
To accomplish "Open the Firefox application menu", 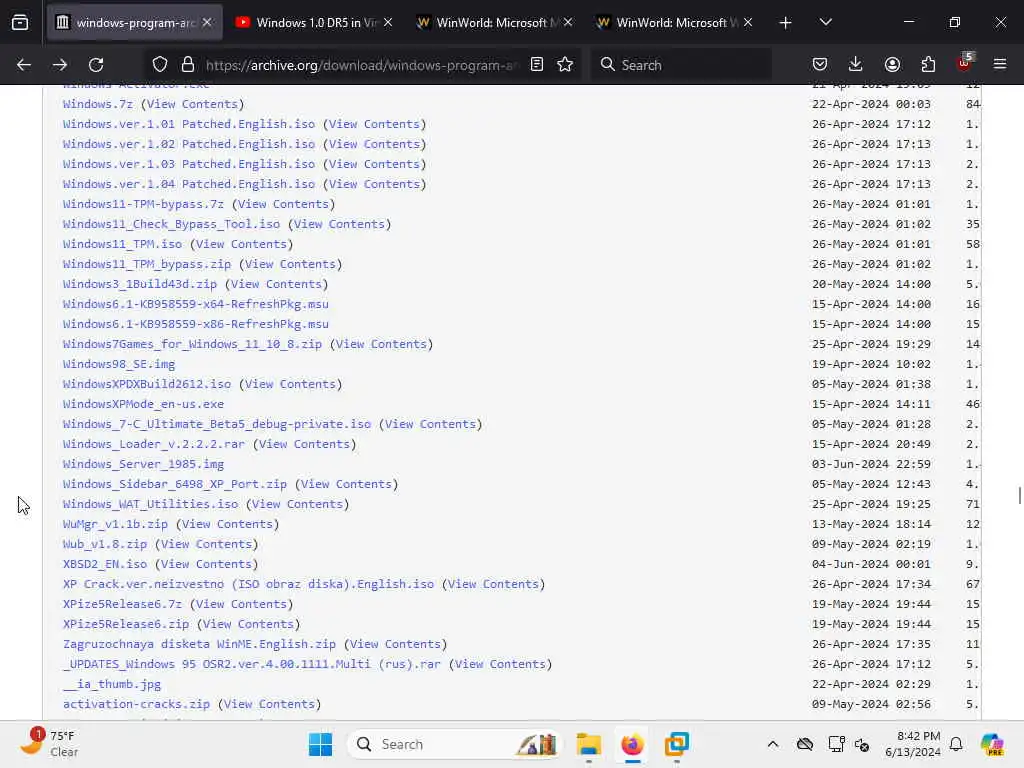I will (1000, 65).
